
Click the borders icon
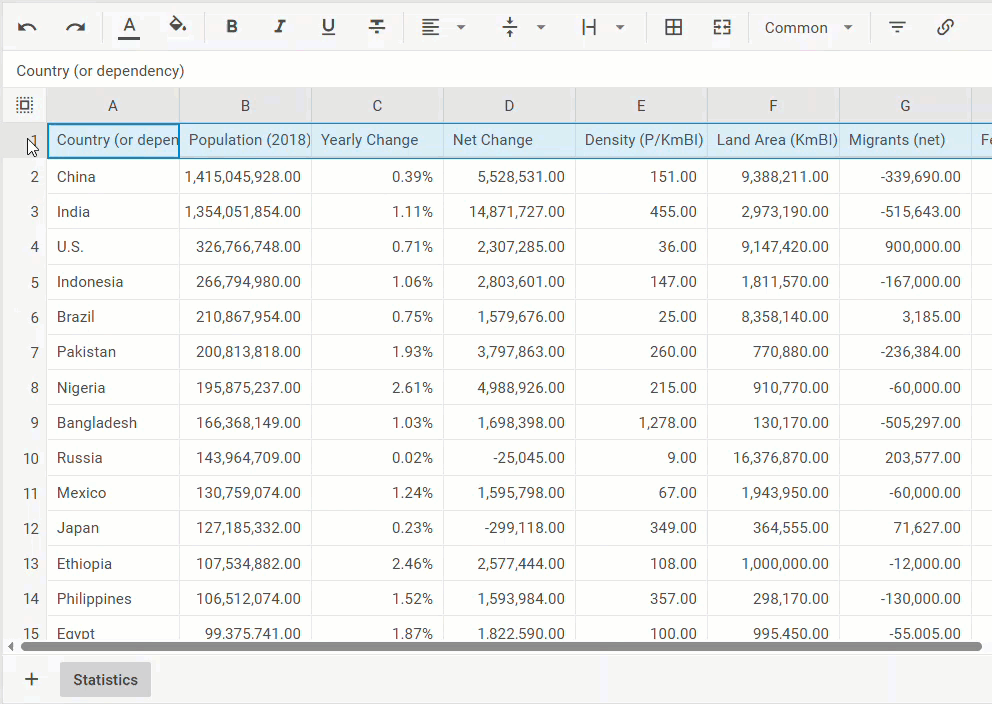[x=673, y=27]
